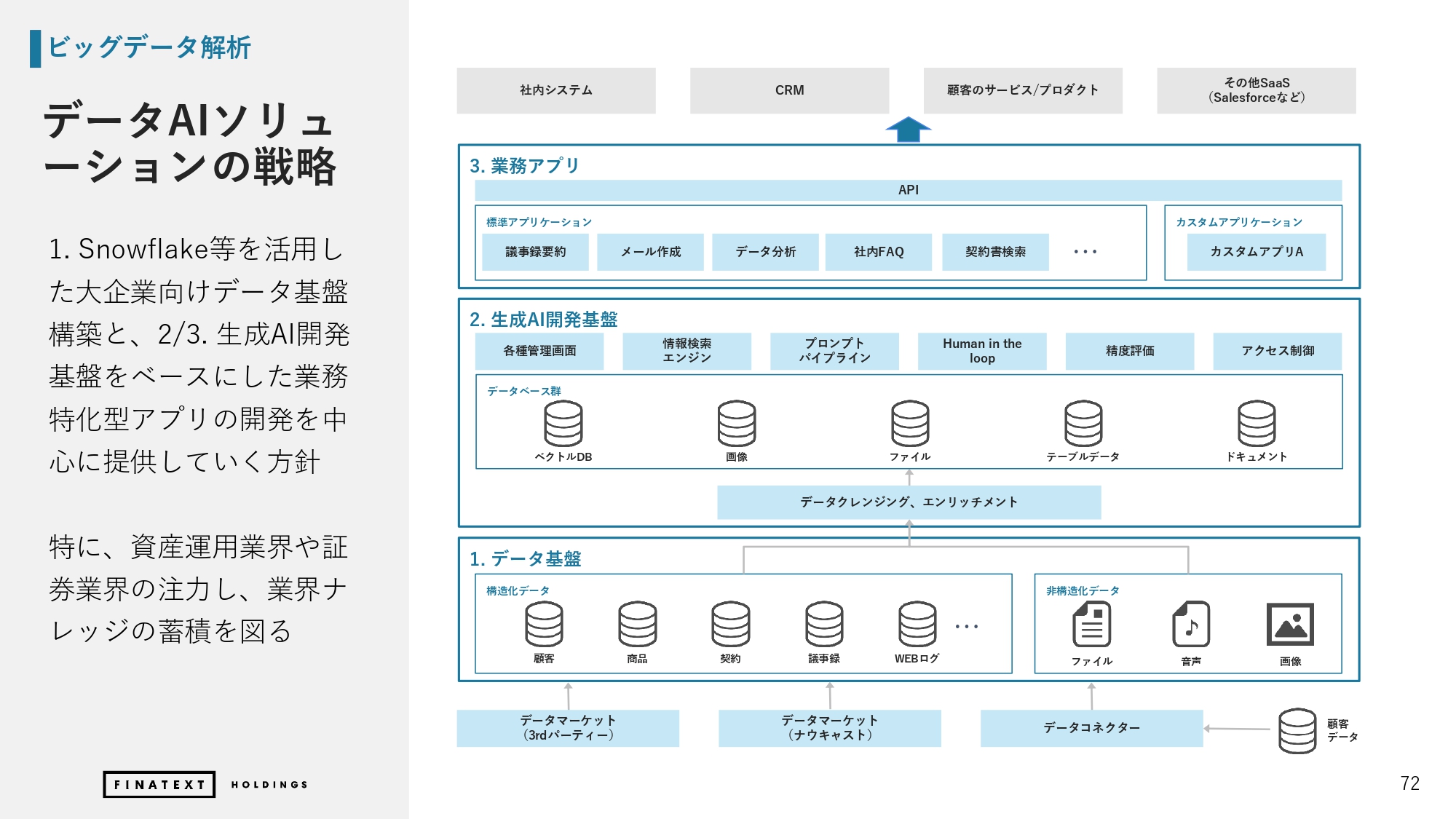Click データマーケット (ナウキャスト) box
Screen dimensions: 1456x819
coord(830,728)
